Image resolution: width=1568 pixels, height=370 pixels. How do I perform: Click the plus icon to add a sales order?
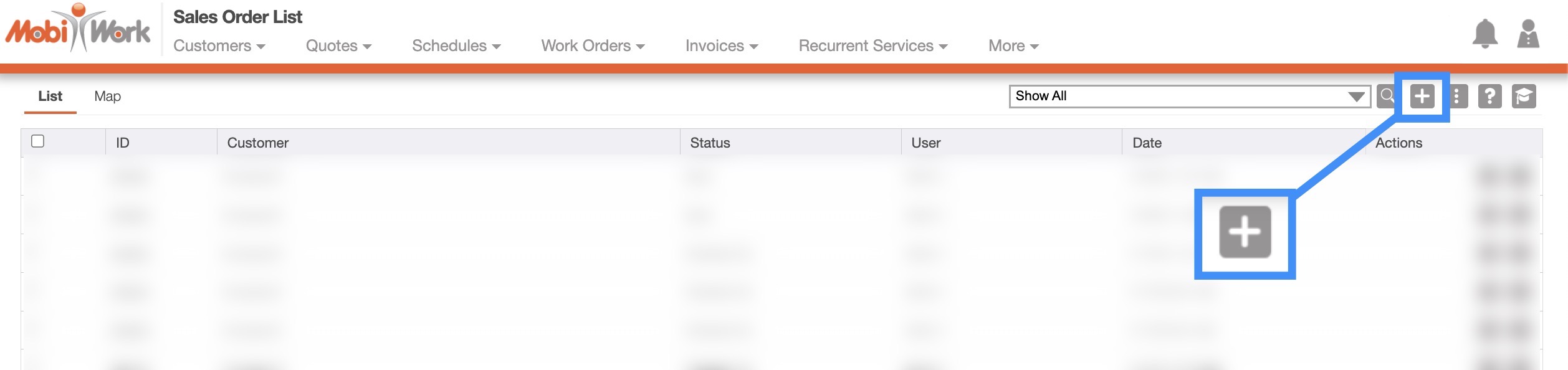click(x=1422, y=97)
